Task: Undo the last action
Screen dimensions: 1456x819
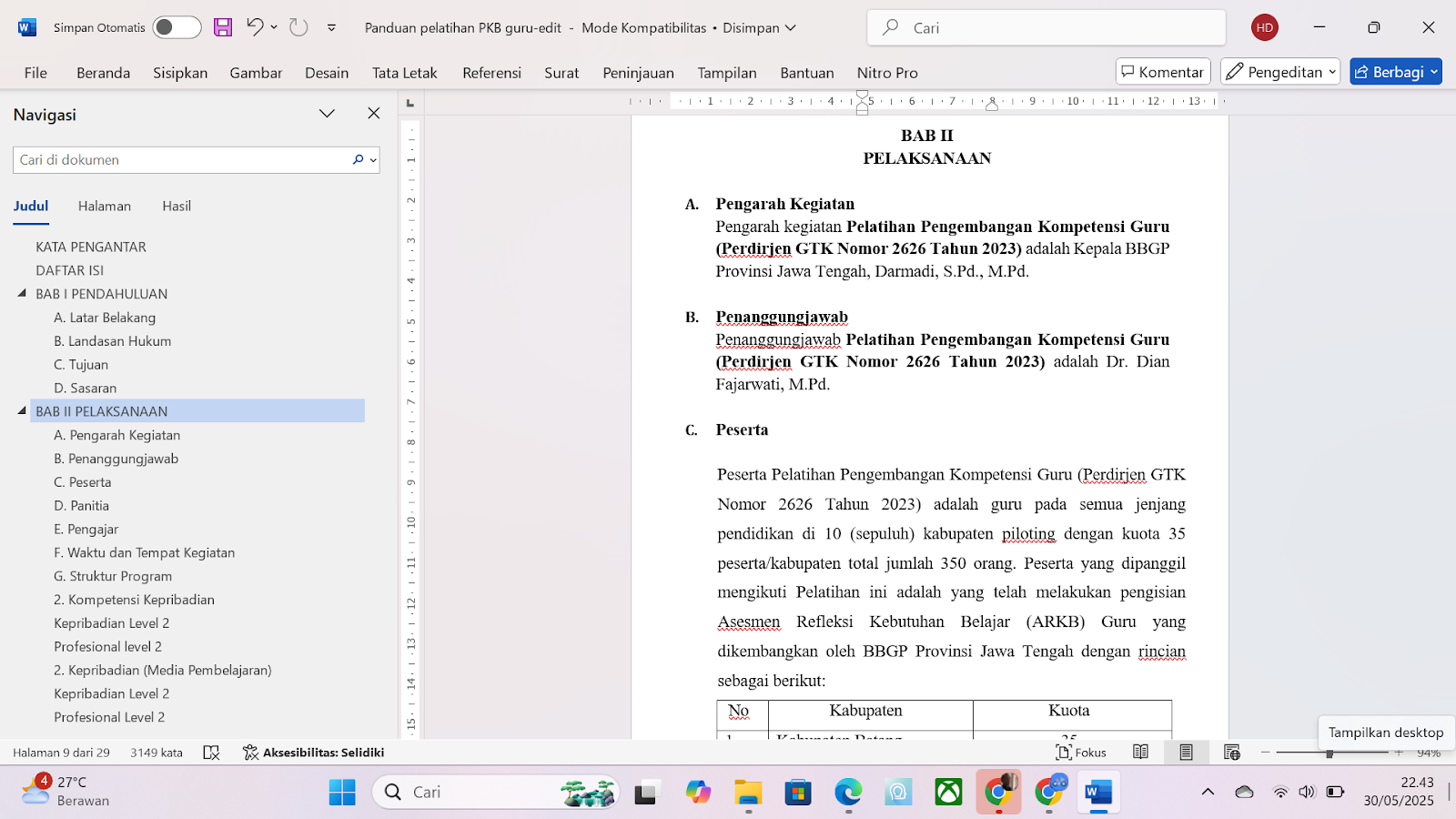Action: click(255, 27)
